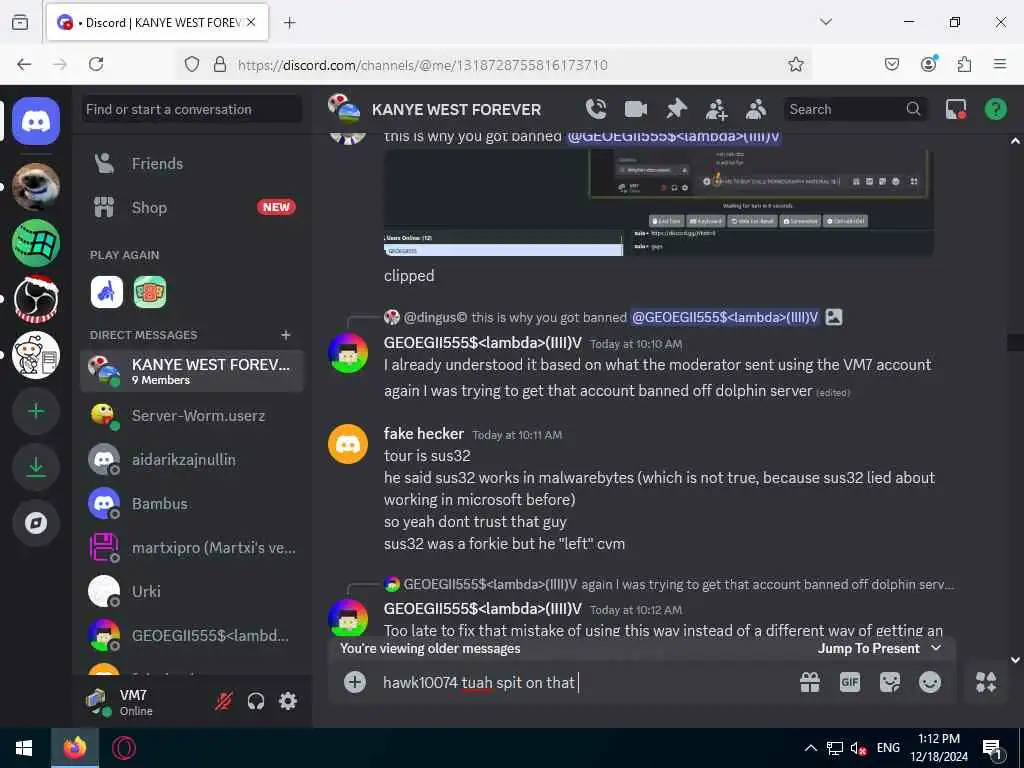Click Find or start a conversation box

192,109
